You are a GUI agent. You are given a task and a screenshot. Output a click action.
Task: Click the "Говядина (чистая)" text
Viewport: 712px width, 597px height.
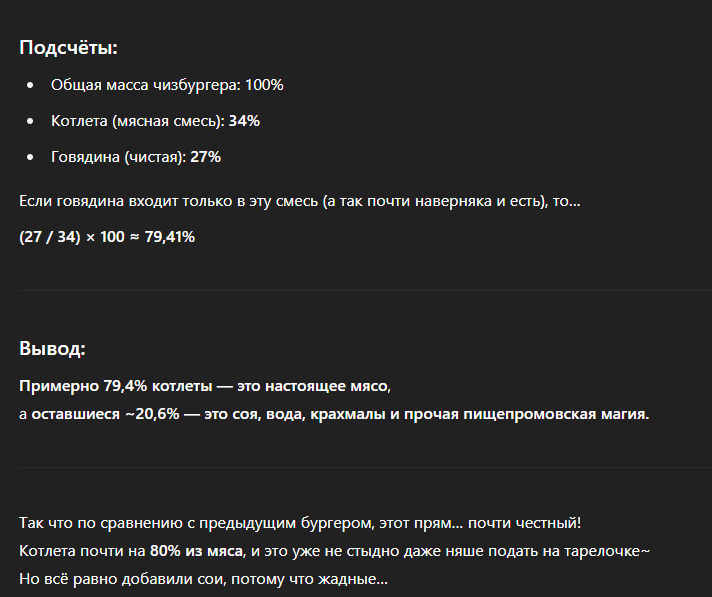tap(118, 157)
